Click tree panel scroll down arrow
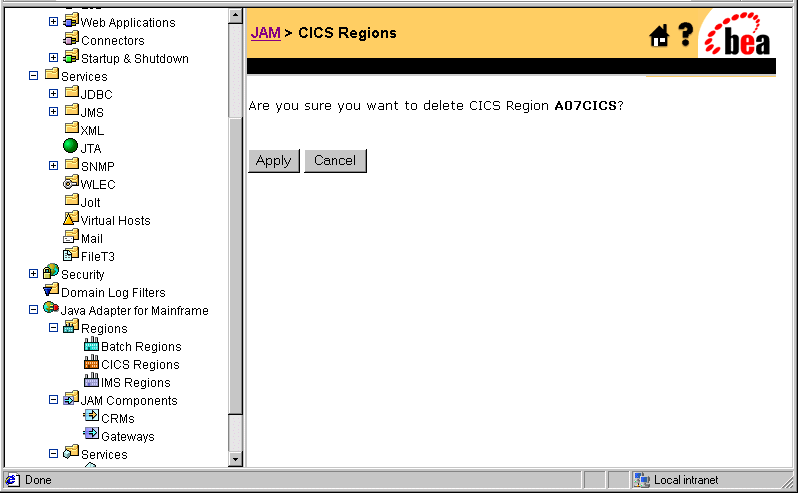The height and width of the screenshot is (493, 798). [235, 459]
